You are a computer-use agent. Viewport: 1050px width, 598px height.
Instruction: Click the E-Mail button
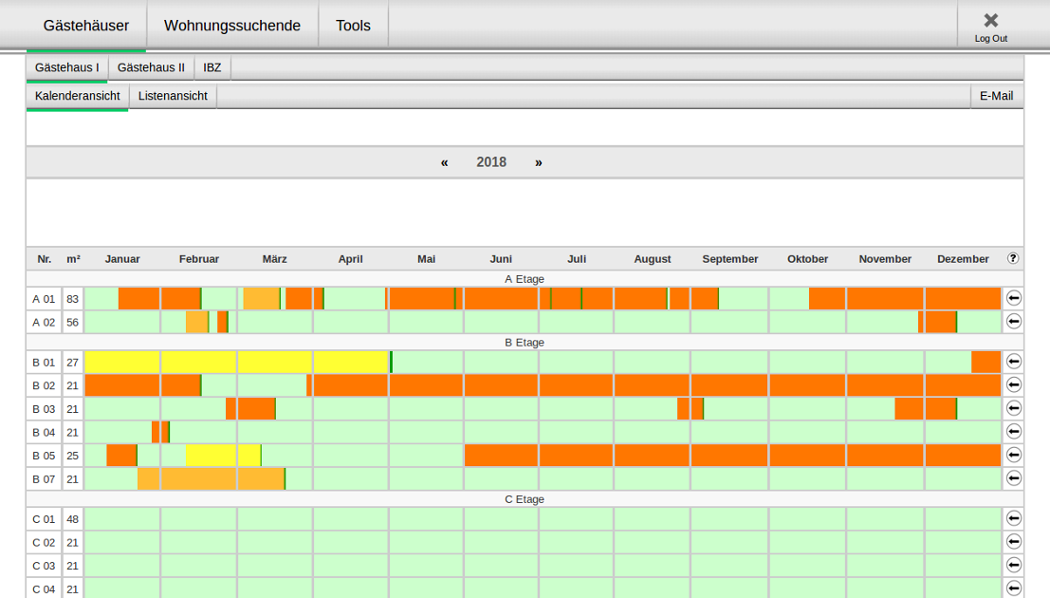coord(996,96)
